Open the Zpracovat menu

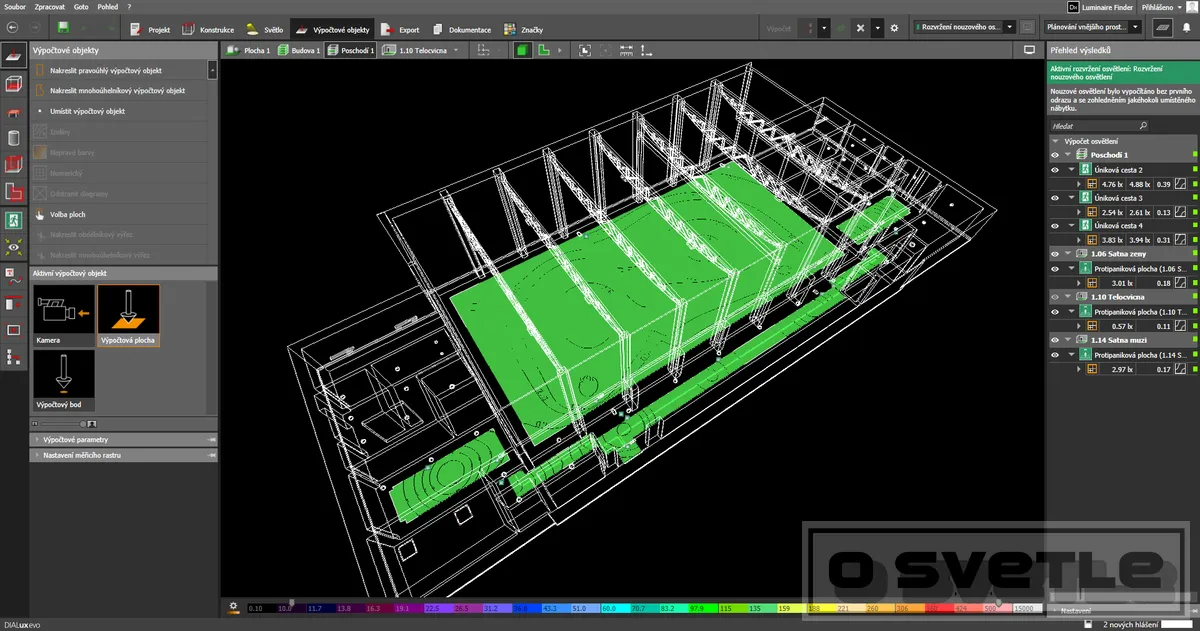pyautogui.click(x=50, y=6)
